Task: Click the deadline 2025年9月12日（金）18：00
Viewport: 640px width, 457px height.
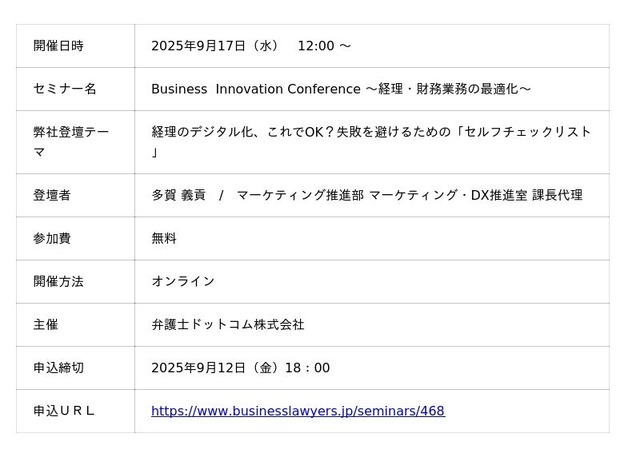Action: pos(240,368)
